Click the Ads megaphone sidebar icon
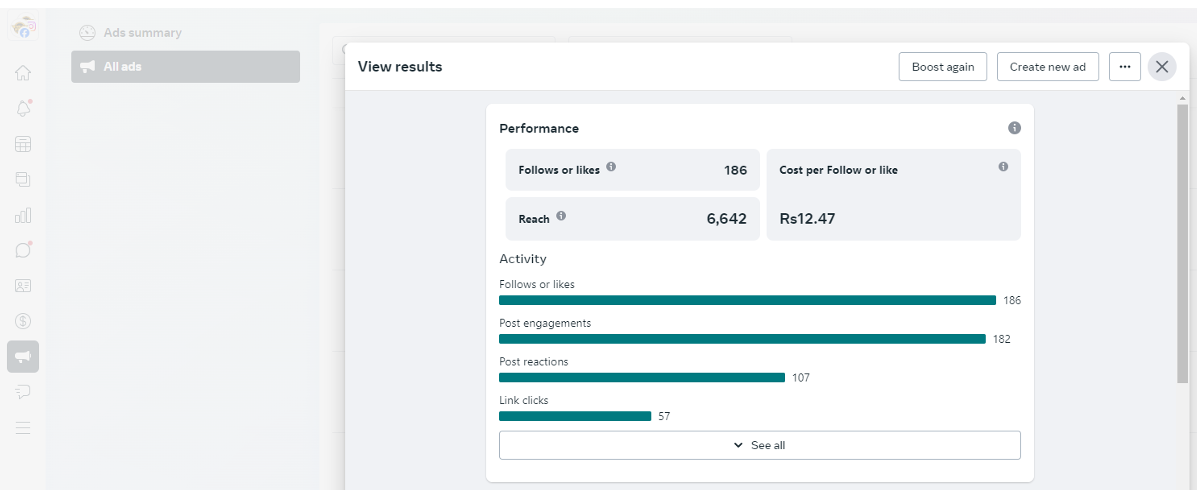The width and height of the screenshot is (1197, 490). click(x=23, y=356)
